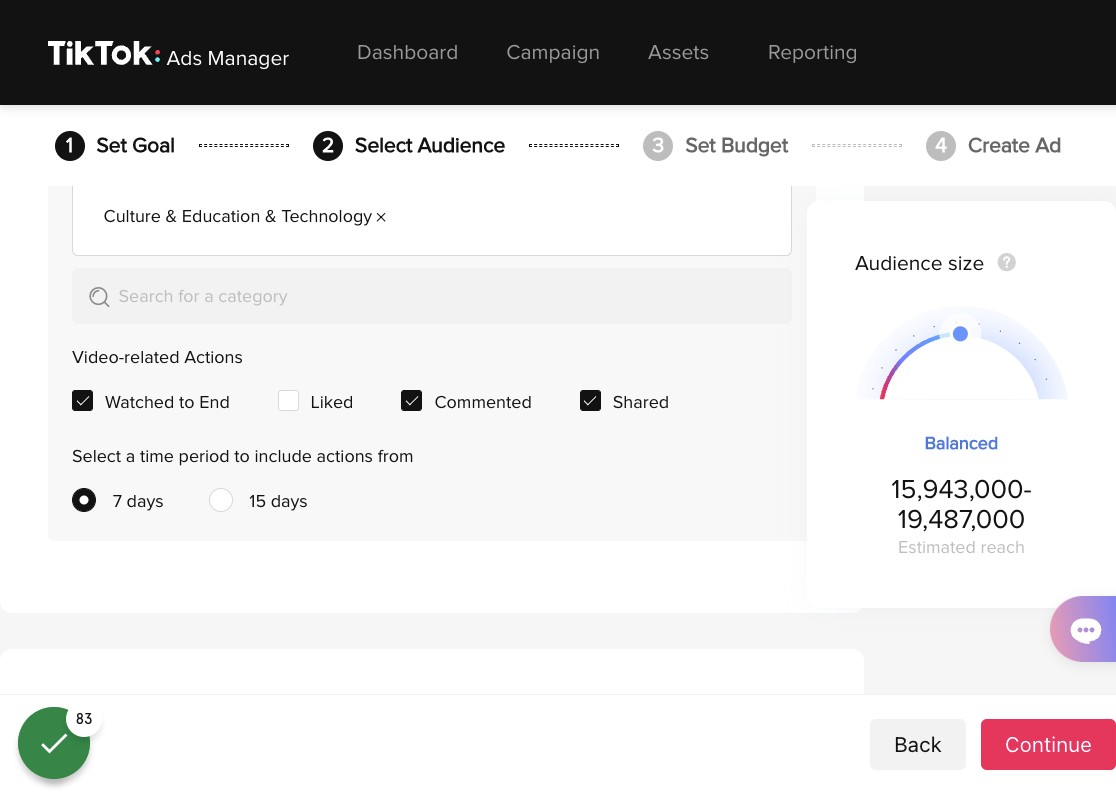
Task: Click the audience size gauge indicator dot
Action: click(960, 334)
